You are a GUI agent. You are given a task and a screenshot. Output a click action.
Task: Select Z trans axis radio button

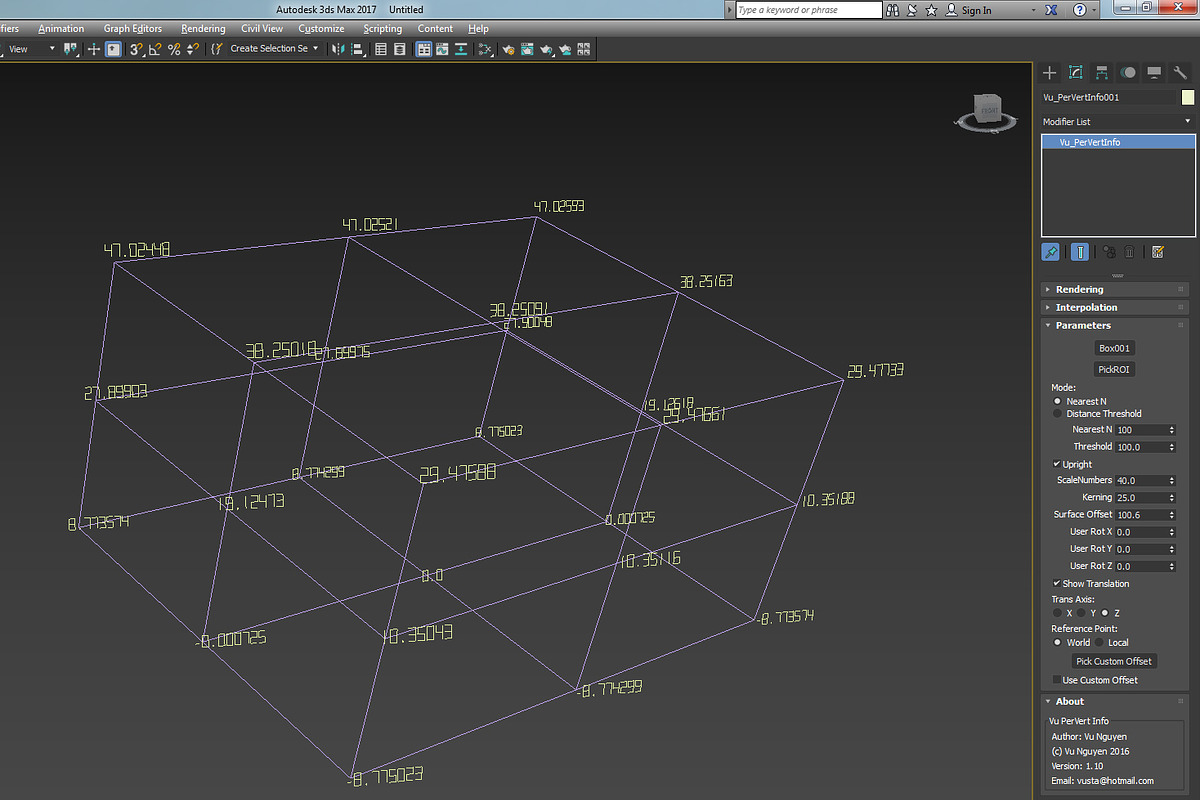[1104, 612]
